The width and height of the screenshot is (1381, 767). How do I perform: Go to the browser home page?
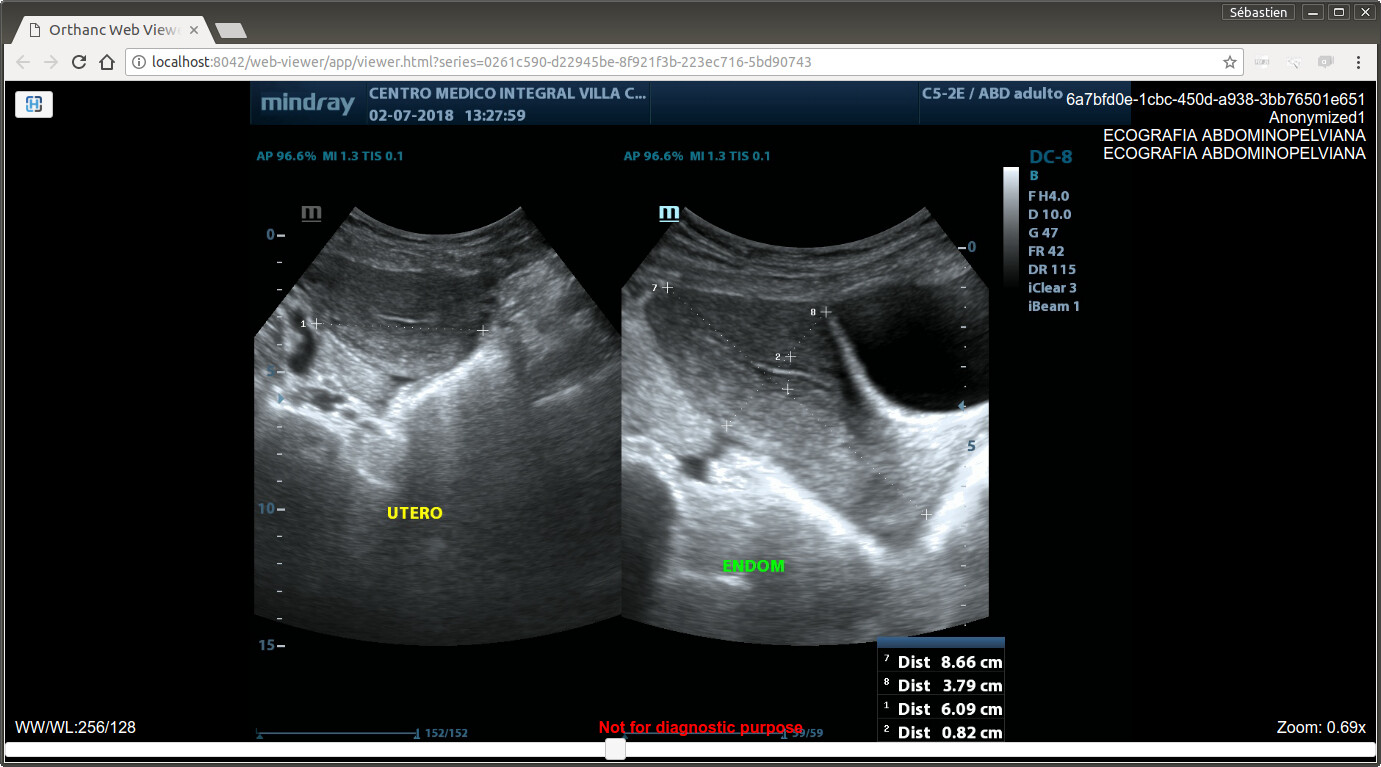point(107,62)
